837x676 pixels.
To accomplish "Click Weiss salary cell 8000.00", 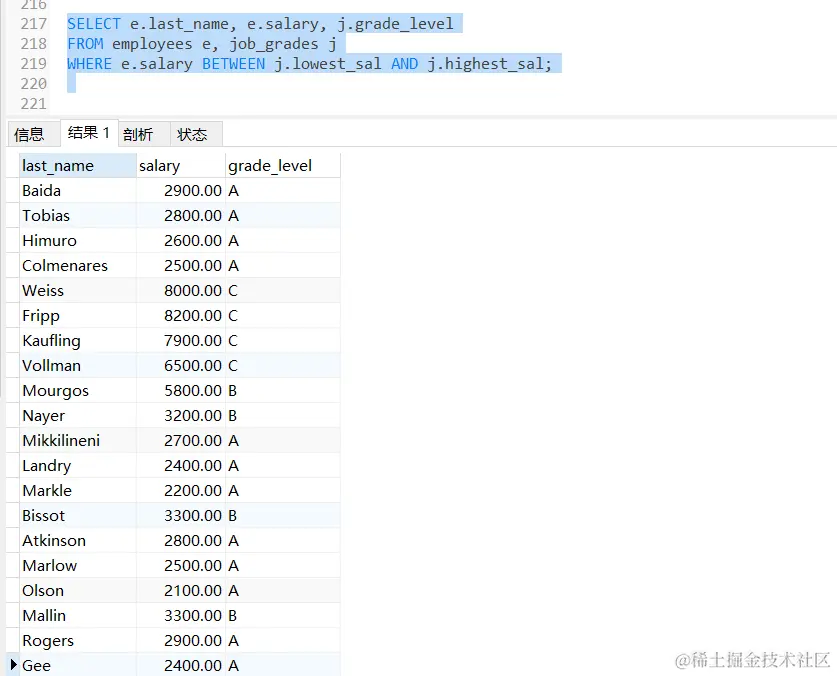I will [x=181, y=290].
